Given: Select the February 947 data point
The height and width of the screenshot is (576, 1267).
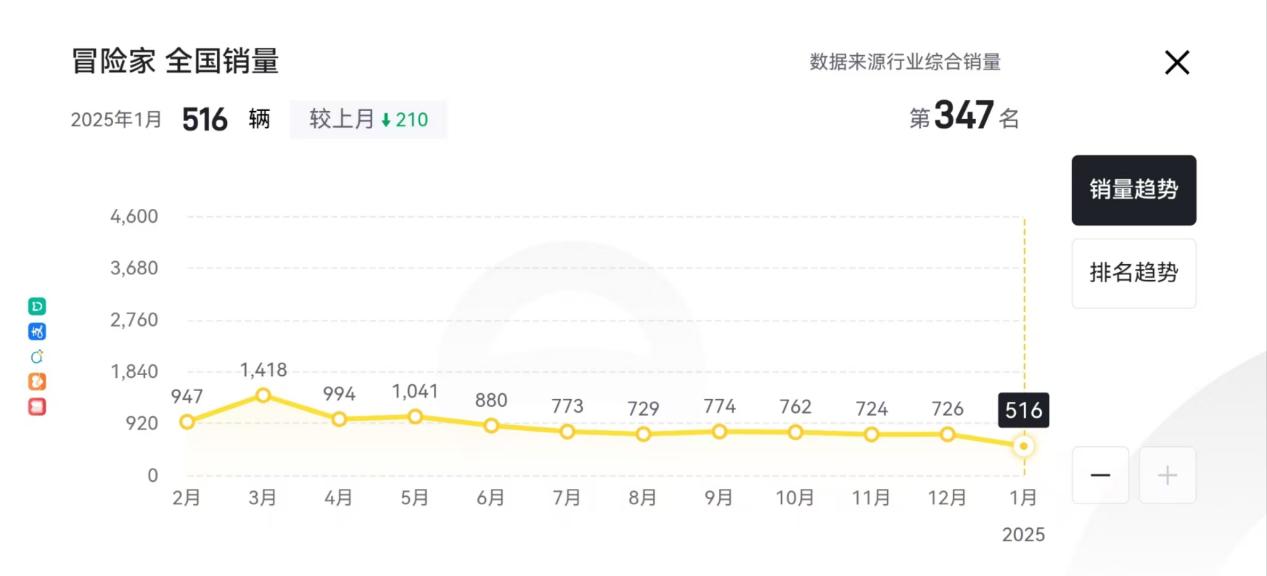Looking at the screenshot, I should click(x=187, y=422).
